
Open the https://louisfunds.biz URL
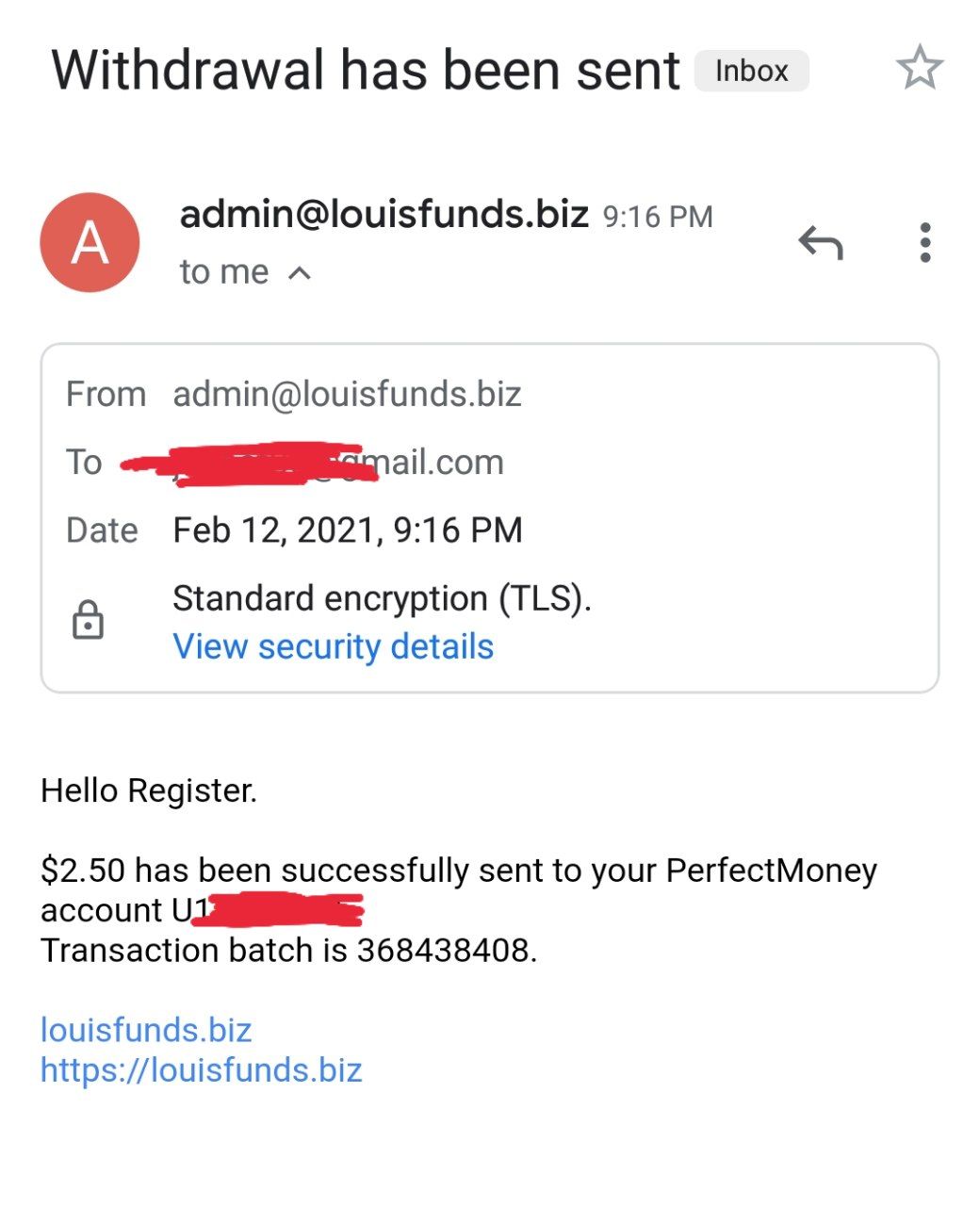tap(201, 1070)
